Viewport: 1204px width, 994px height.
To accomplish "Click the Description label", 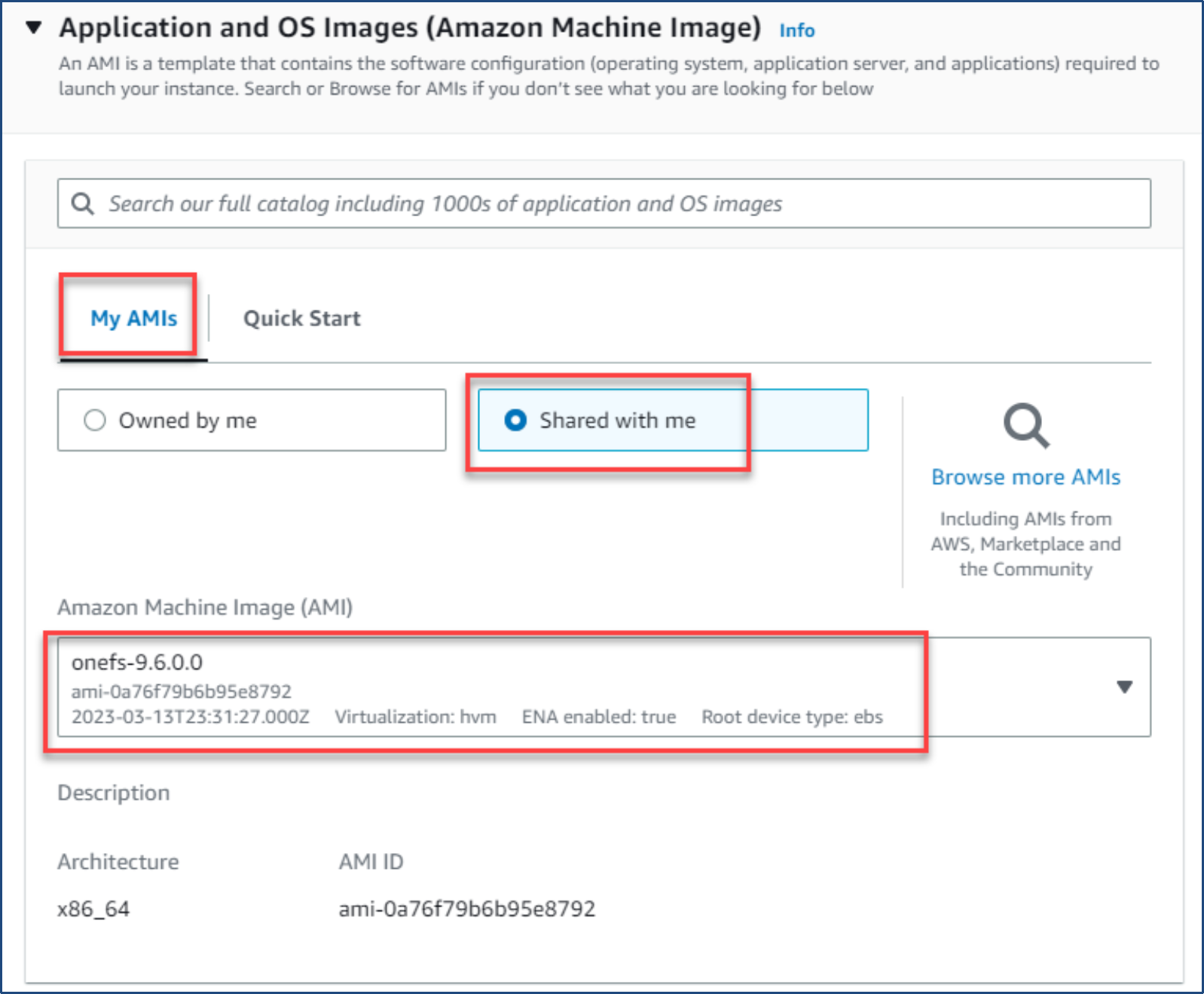I will coord(114,793).
